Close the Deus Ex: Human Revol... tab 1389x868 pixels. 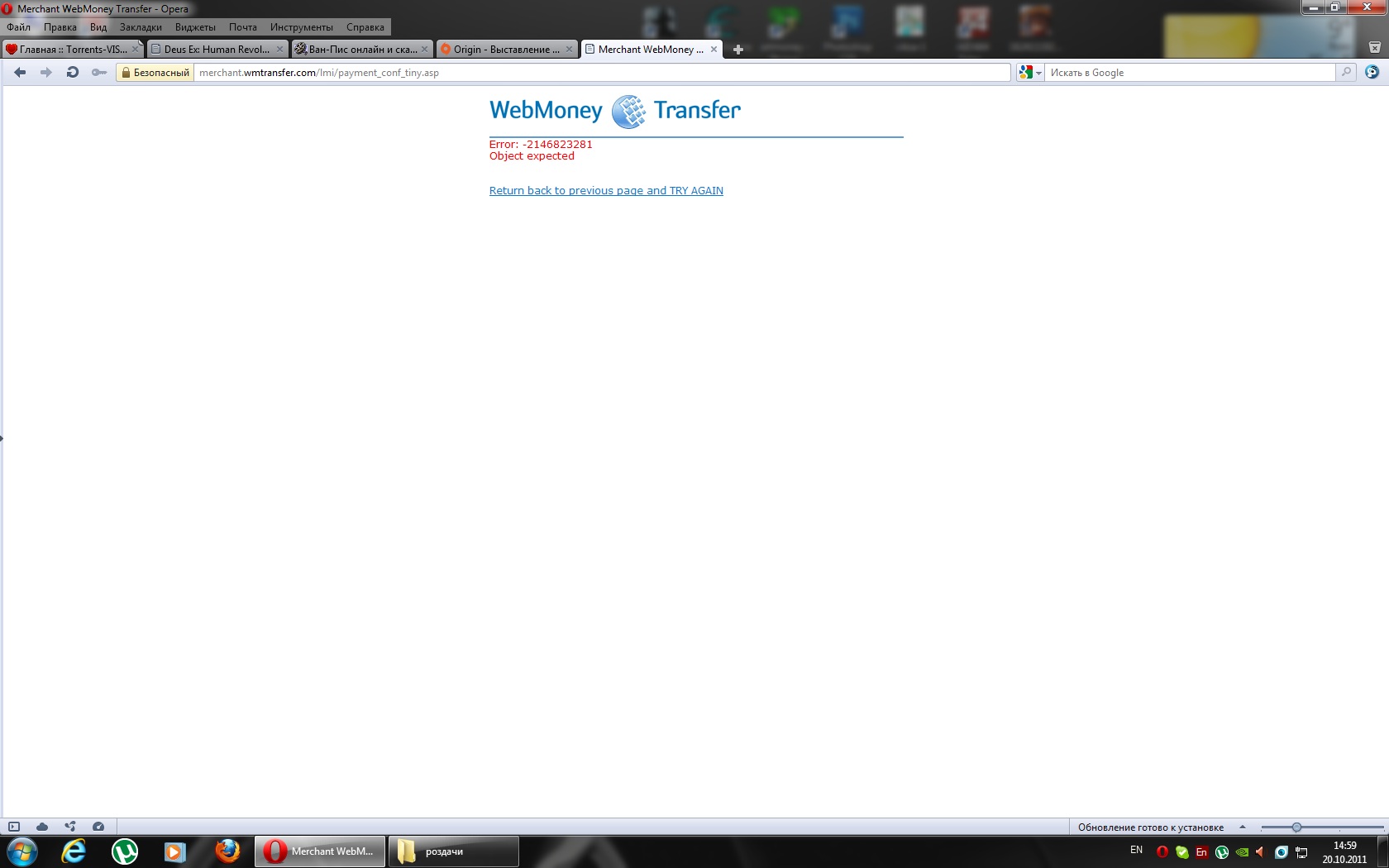(279, 50)
